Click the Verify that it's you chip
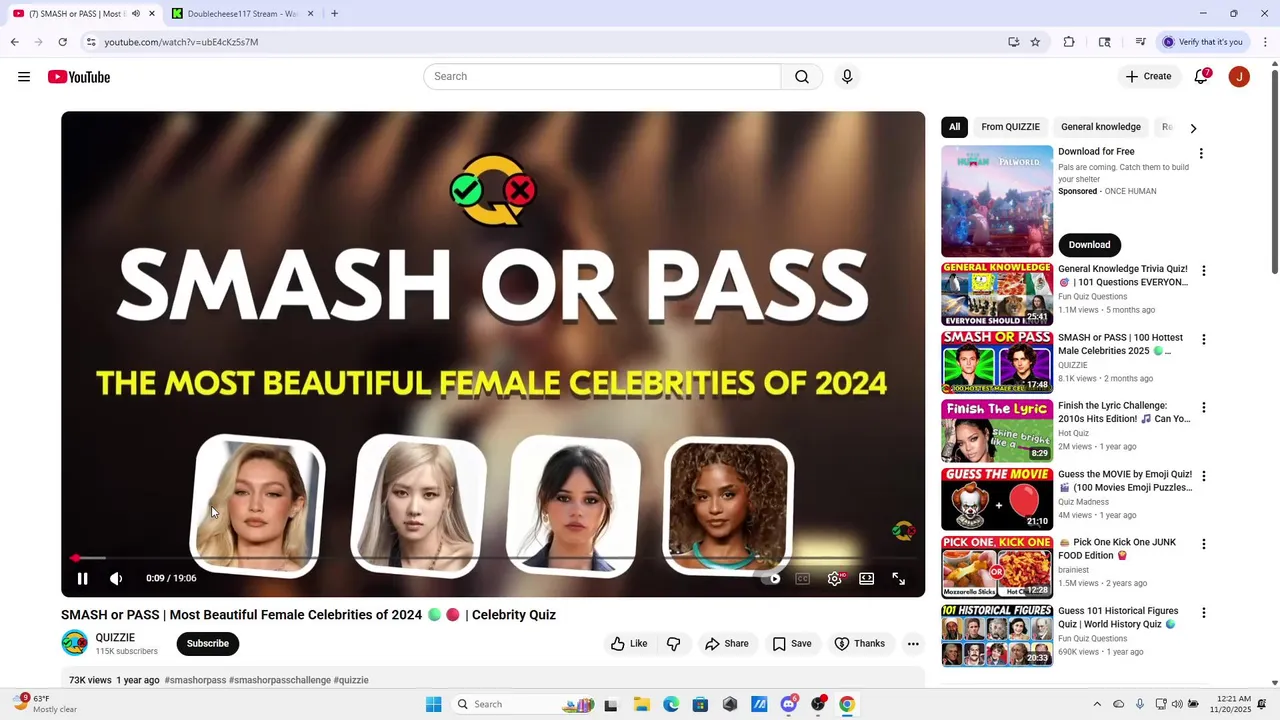Screen dimensions: 1280x720 1202,42
